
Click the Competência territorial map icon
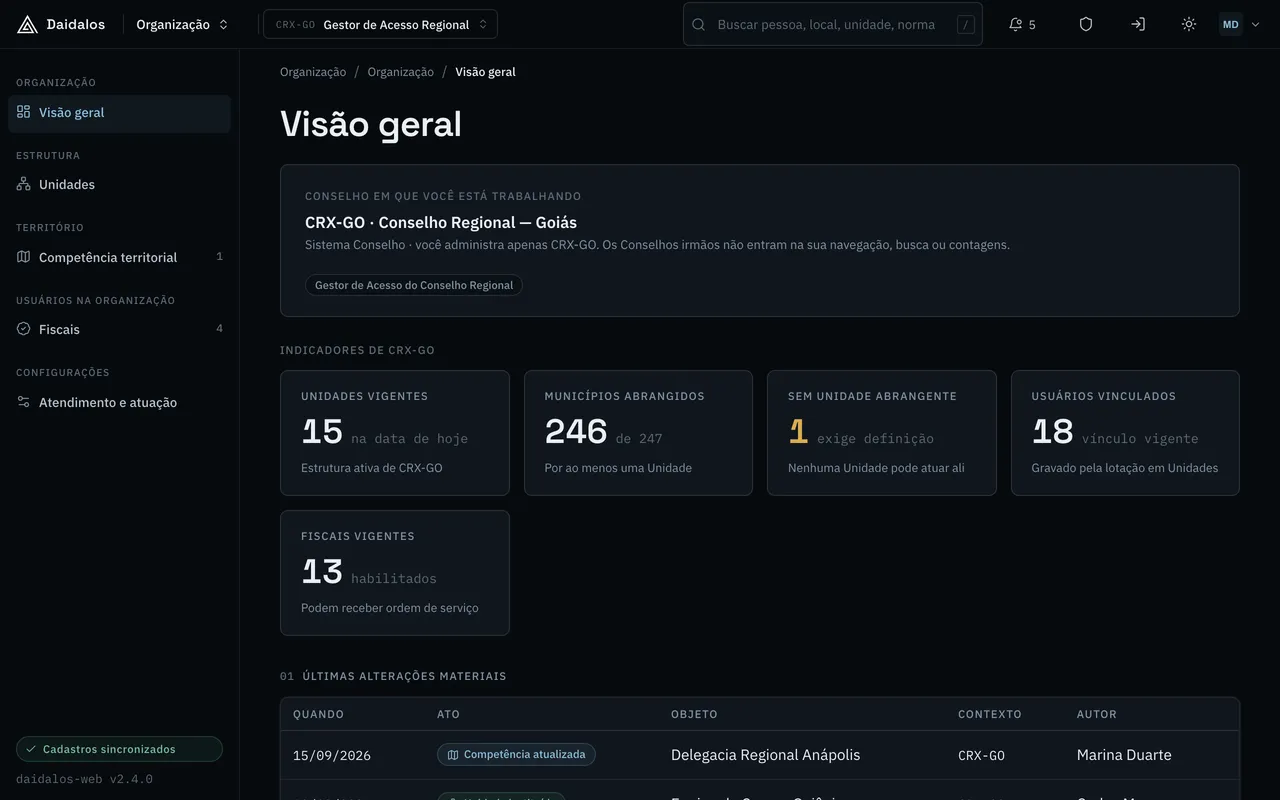pyautogui.click(x=23, y=257)
